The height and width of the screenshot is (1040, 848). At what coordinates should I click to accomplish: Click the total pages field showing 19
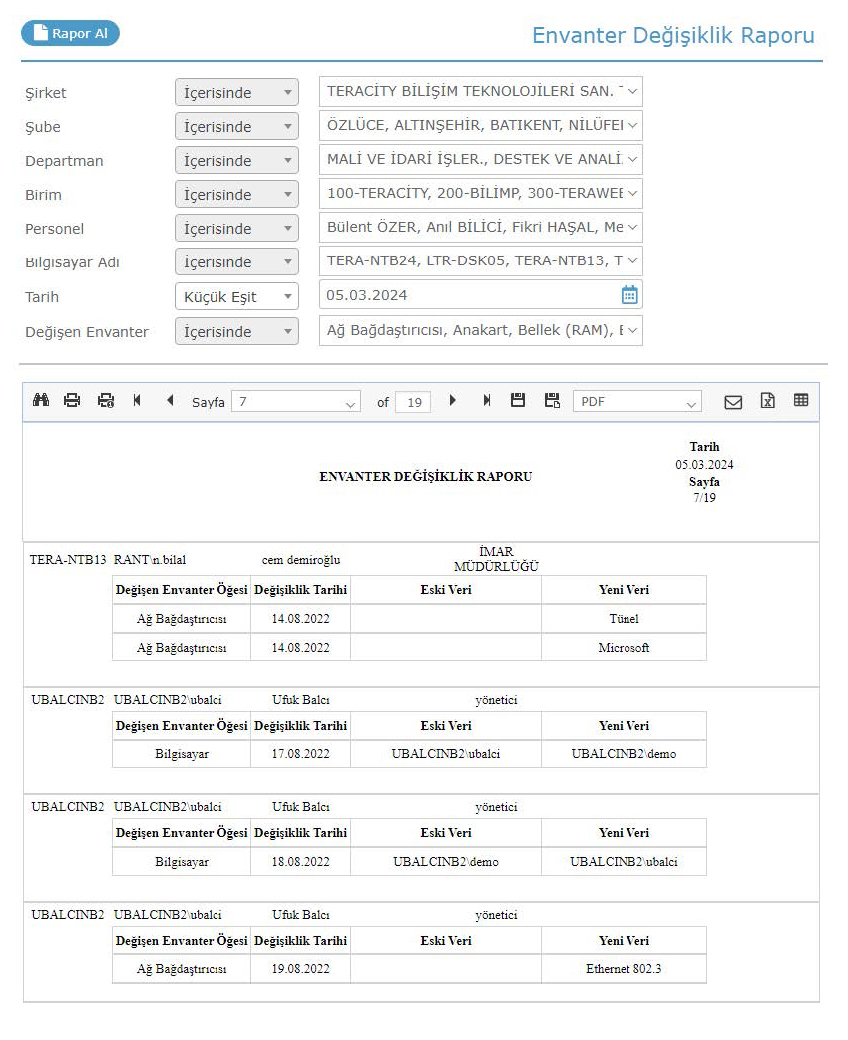coord(413,402)
